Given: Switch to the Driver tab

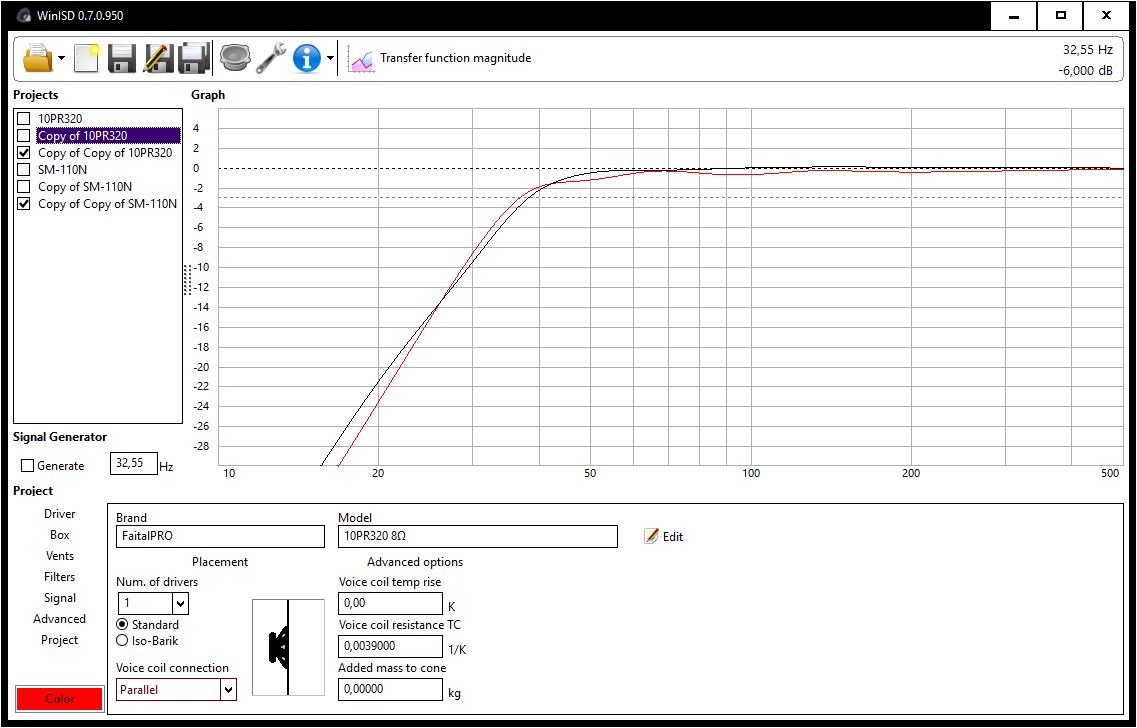Looking at the screenshot, I should (59, 513).
